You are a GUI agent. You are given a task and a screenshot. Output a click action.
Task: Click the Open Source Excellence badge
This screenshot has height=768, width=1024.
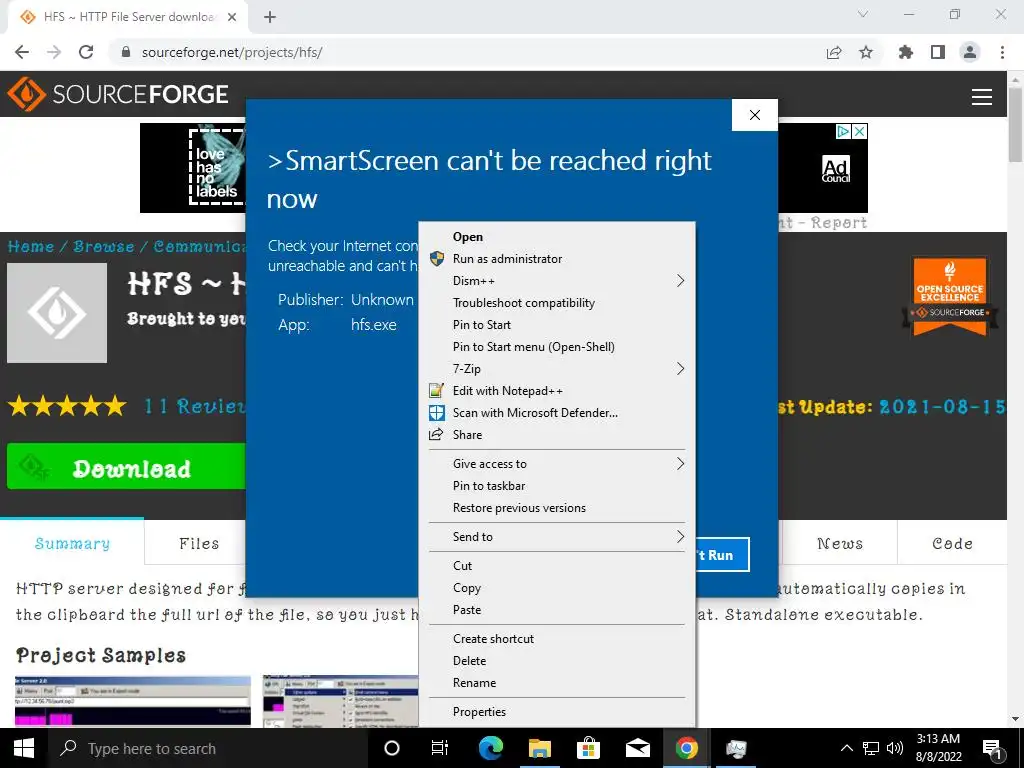point(950,296)
